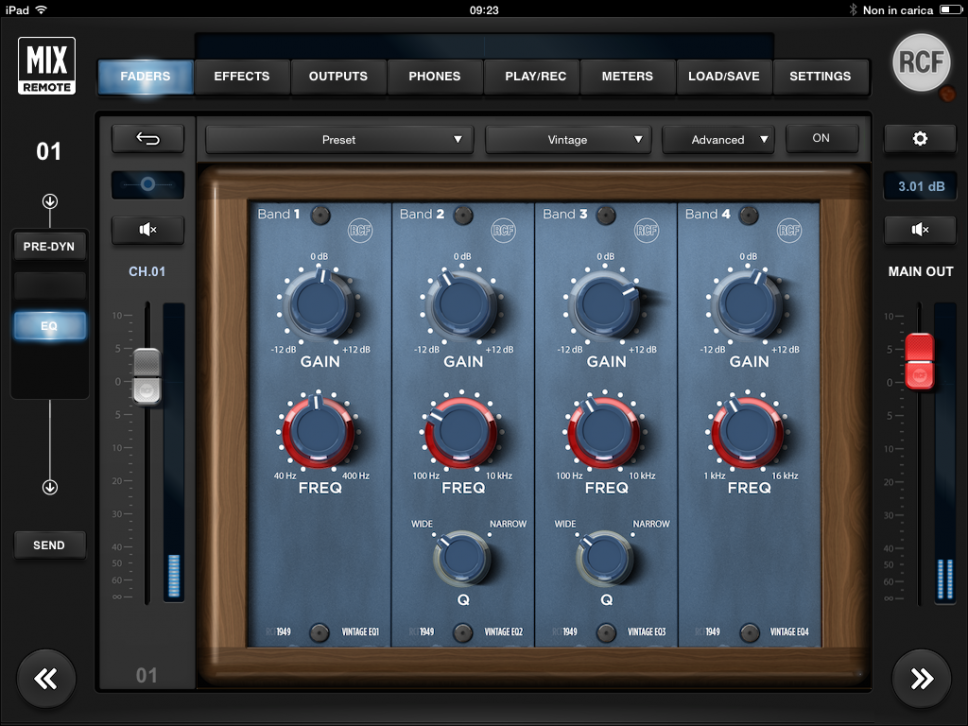Click the back arrow return button
Image resolution: width=968 pixels, height=726 pixels.
click(x=147, y=139)
